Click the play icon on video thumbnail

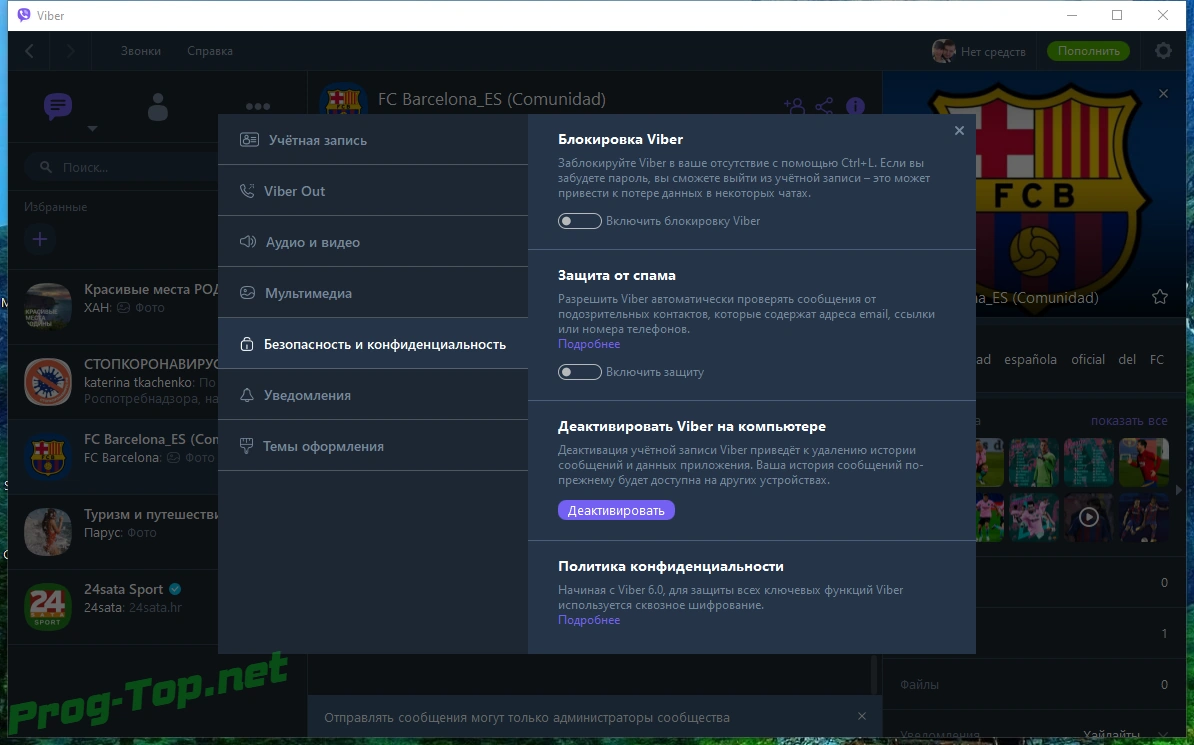tap(1088, 518)
